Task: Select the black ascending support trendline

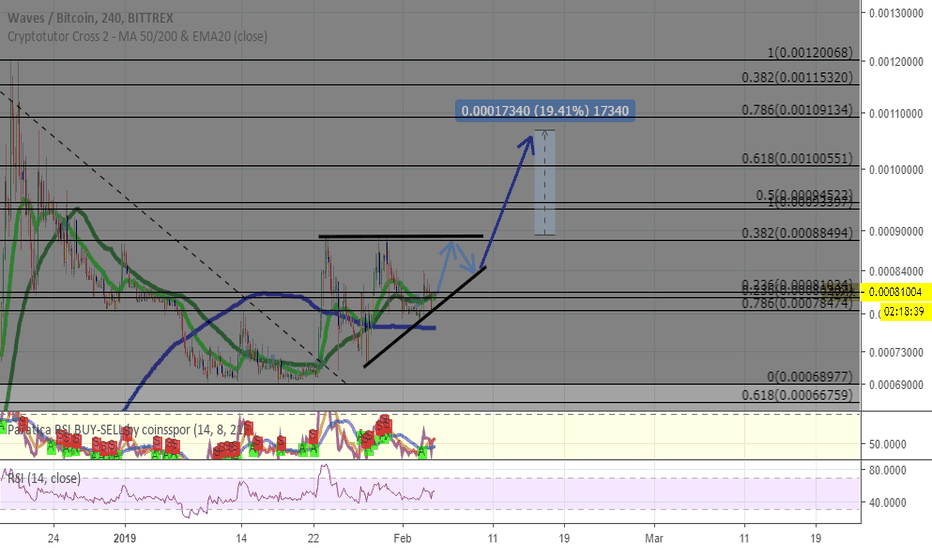Action: [x=425, y=317]
